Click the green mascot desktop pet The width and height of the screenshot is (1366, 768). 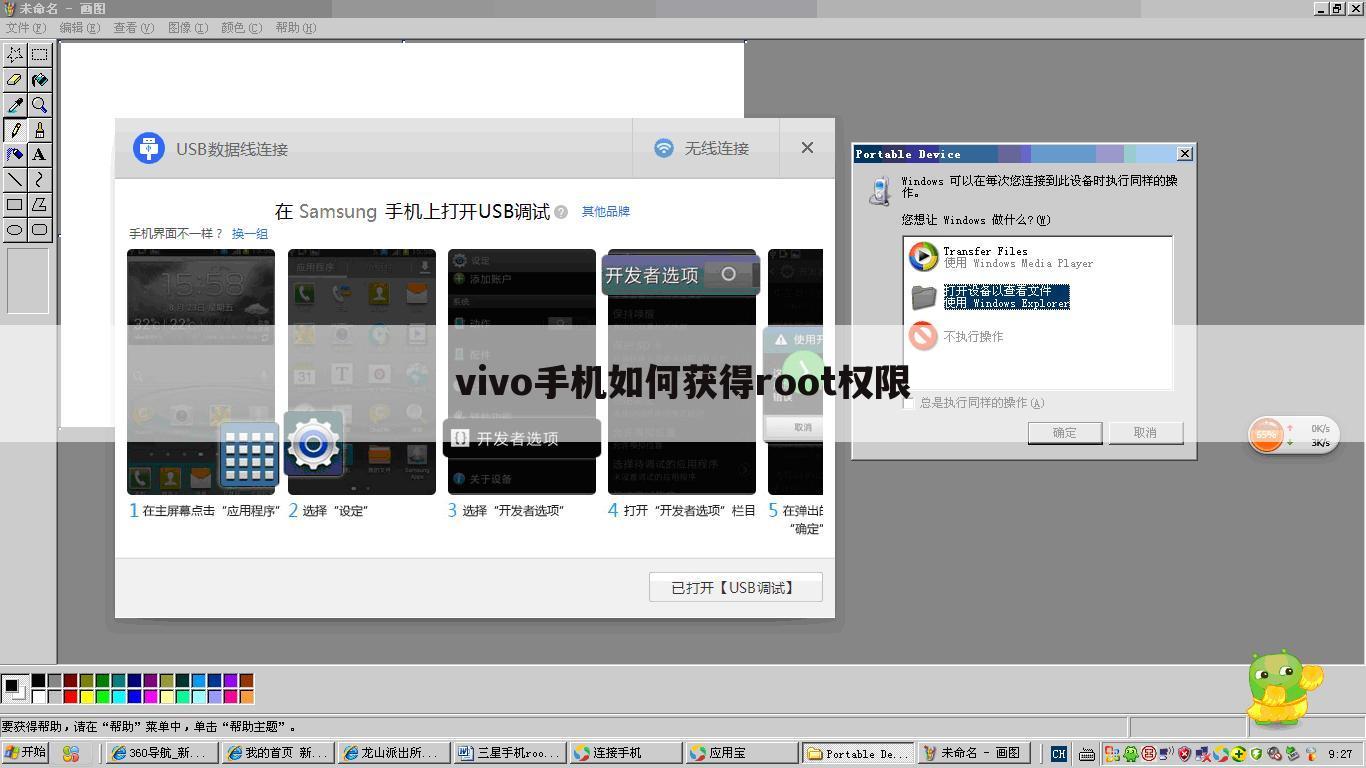tap(1284, 690)
